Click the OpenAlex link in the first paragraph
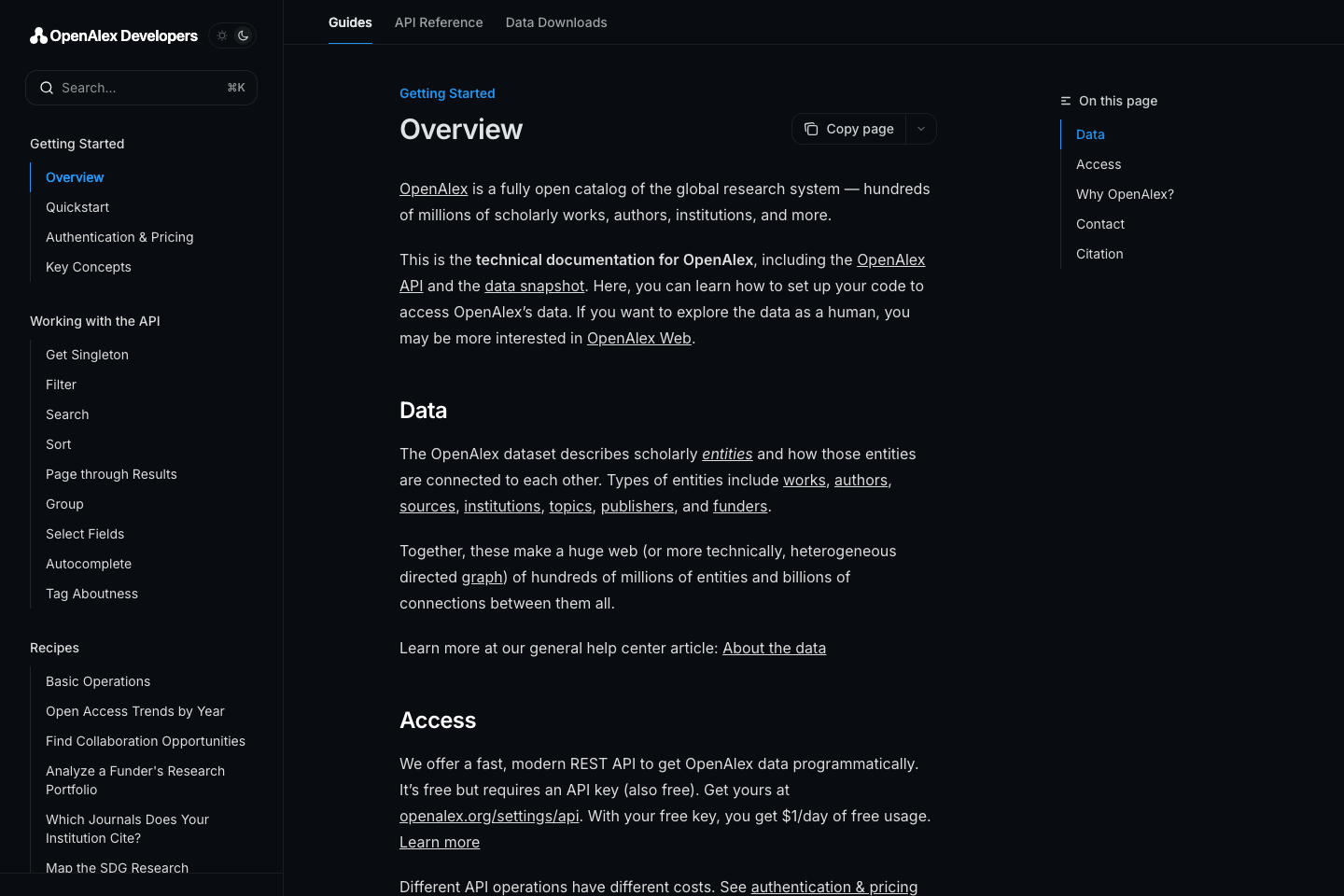 [x=433, y=189]
